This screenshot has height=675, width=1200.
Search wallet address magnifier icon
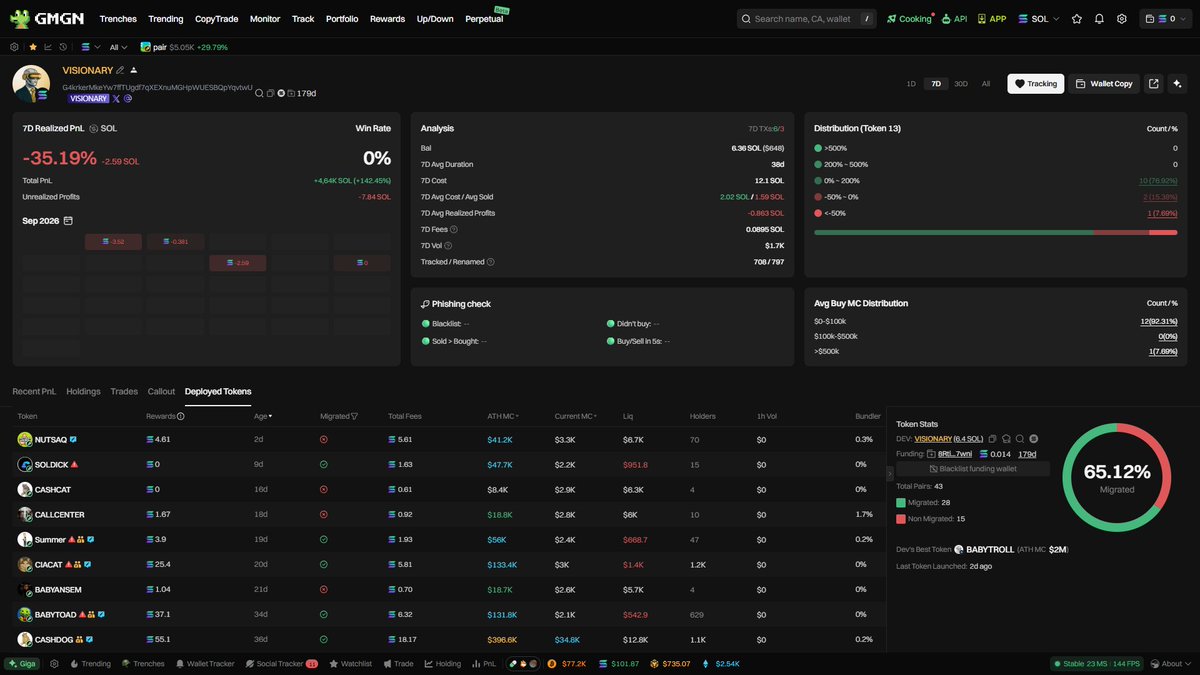point(259,93)
